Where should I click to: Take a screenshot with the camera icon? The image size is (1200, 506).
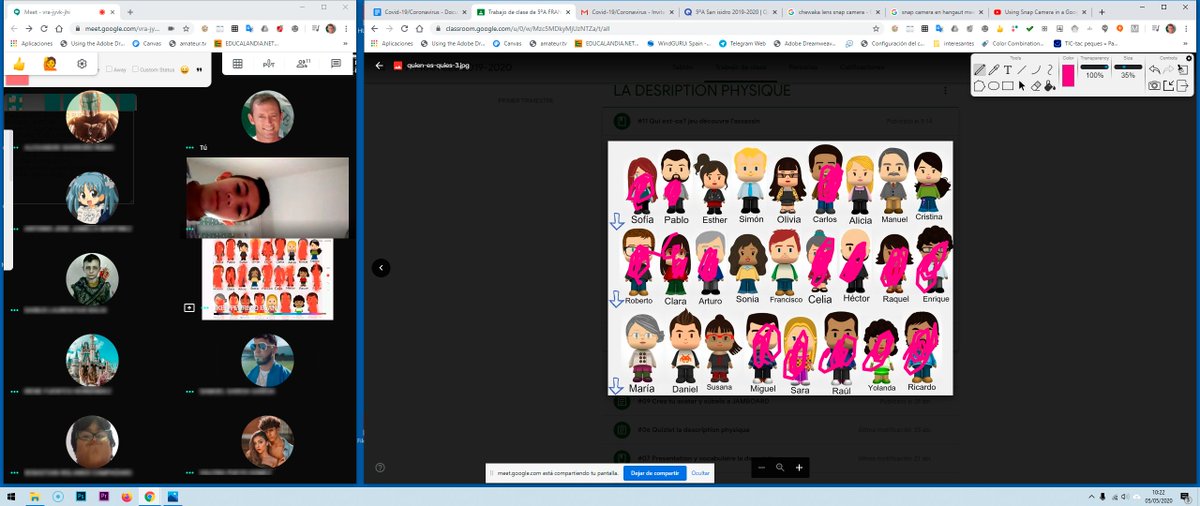[x=1155, y=86]
